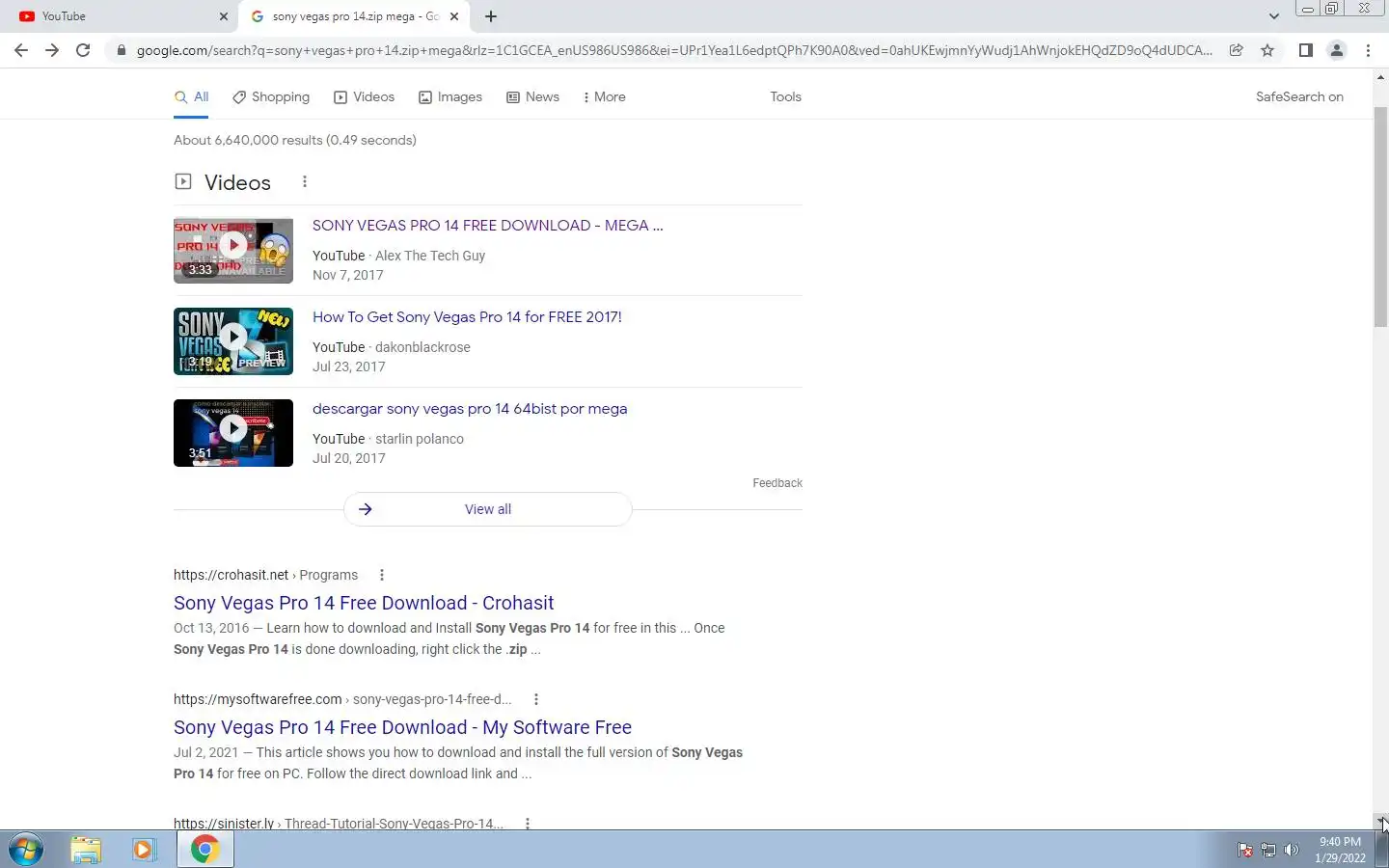Play the dakonblackrose video thumbnail
This screenshot has width=1389, height=868.
click(233, 341)
